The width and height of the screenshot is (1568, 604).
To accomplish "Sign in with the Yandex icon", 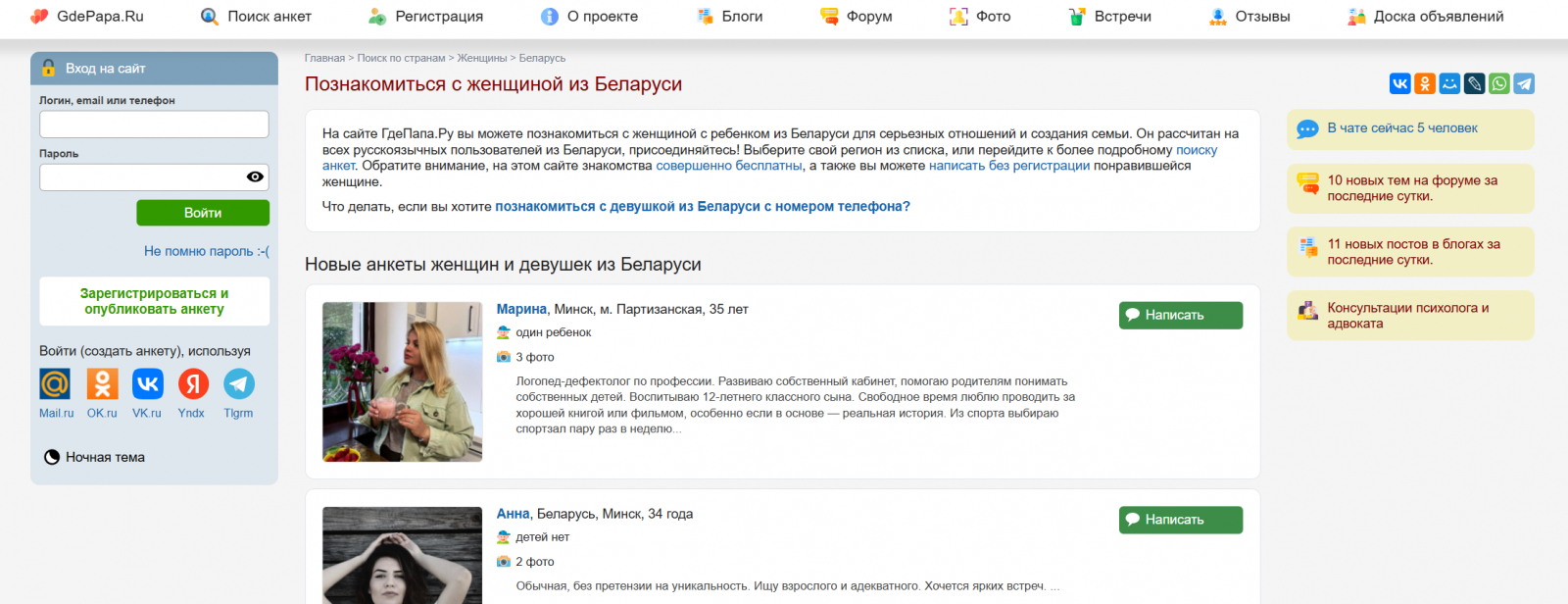I will [x=193, y=384].
